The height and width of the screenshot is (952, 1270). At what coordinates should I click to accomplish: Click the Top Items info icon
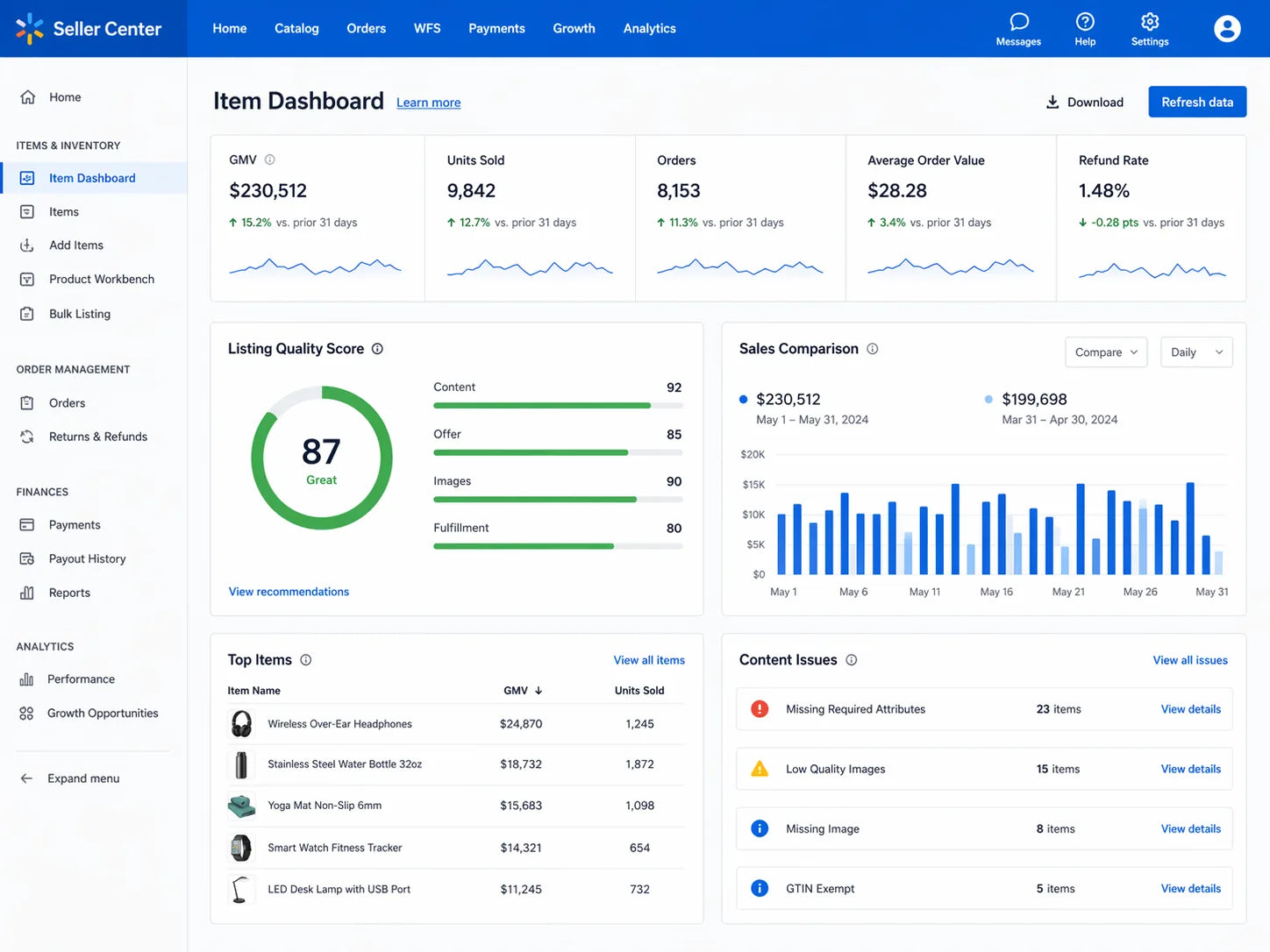click(x=306, y=660)
